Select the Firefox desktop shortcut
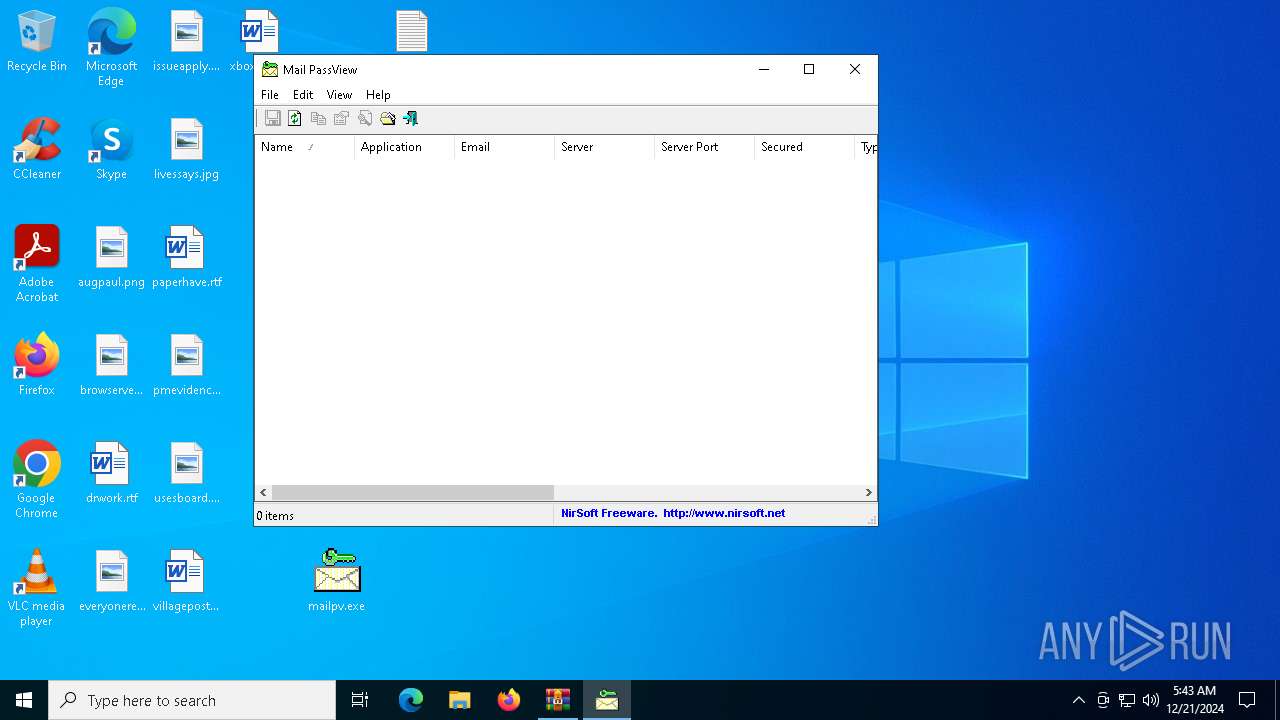The width and height of the screenshot is (1280, 720). coord(37,365)
